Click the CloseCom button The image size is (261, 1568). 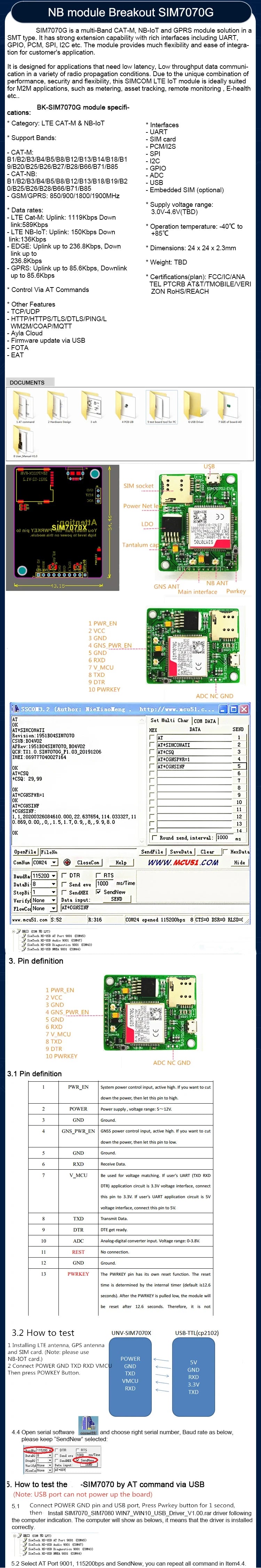point(88,862)
